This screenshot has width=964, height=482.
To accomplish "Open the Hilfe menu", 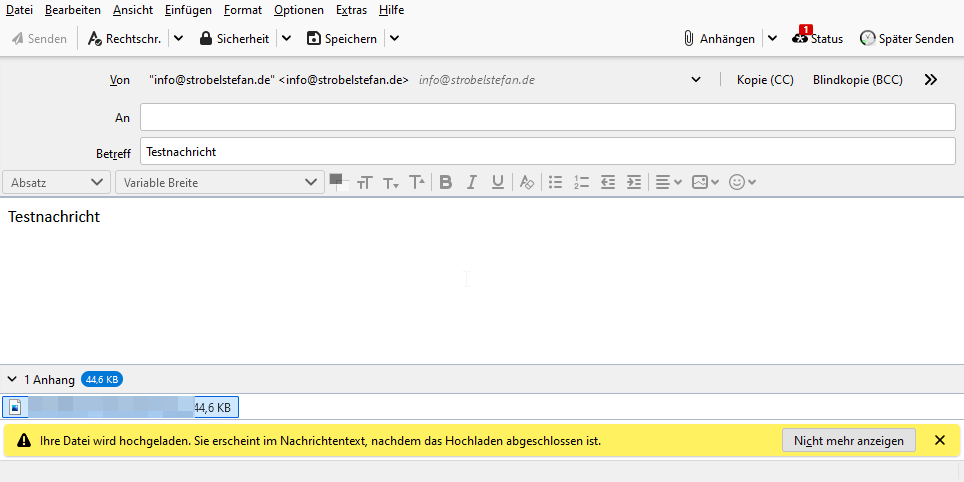I will pyautogui.click(x=392, y=10).
